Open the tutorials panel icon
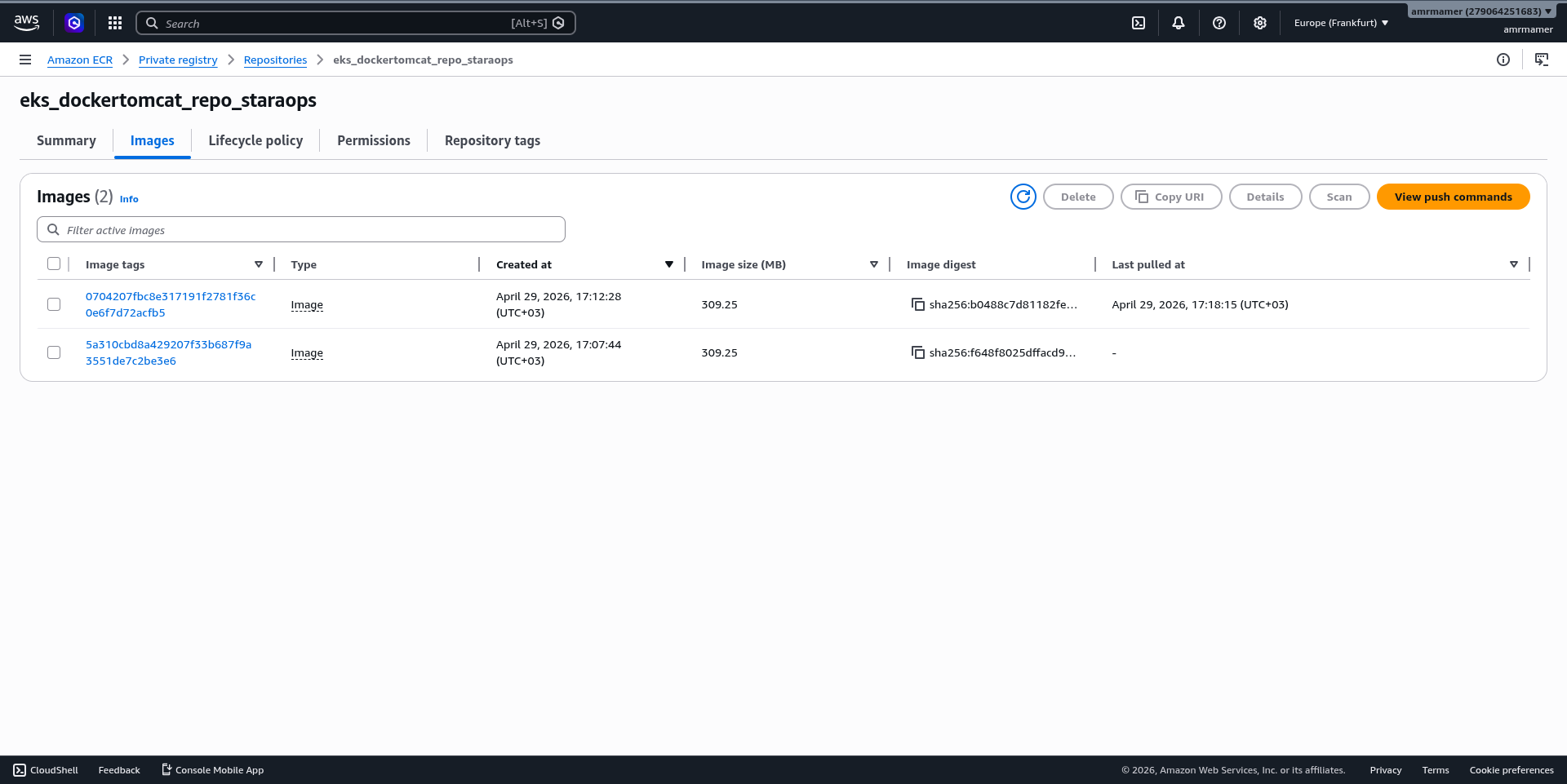1567x784 pixels. pyautogui.click(x=1542, y=60)
